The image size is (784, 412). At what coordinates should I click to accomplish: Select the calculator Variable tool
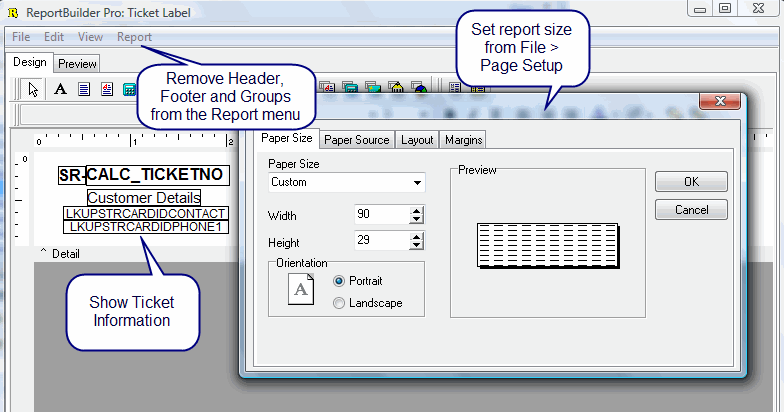[x=129, y=89]
